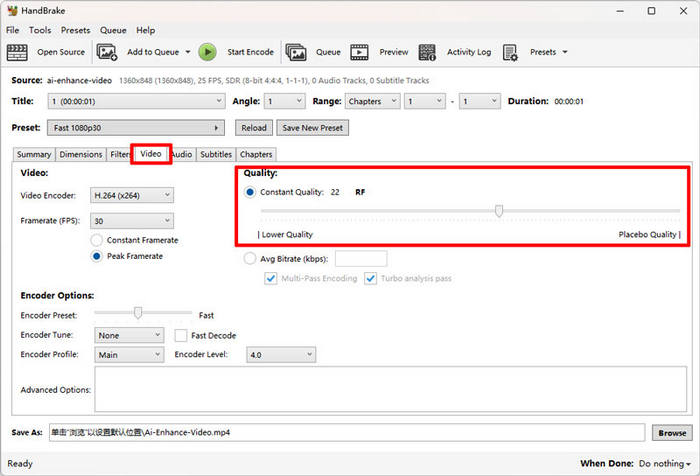Open the File menu

click(x=12, y=30)
